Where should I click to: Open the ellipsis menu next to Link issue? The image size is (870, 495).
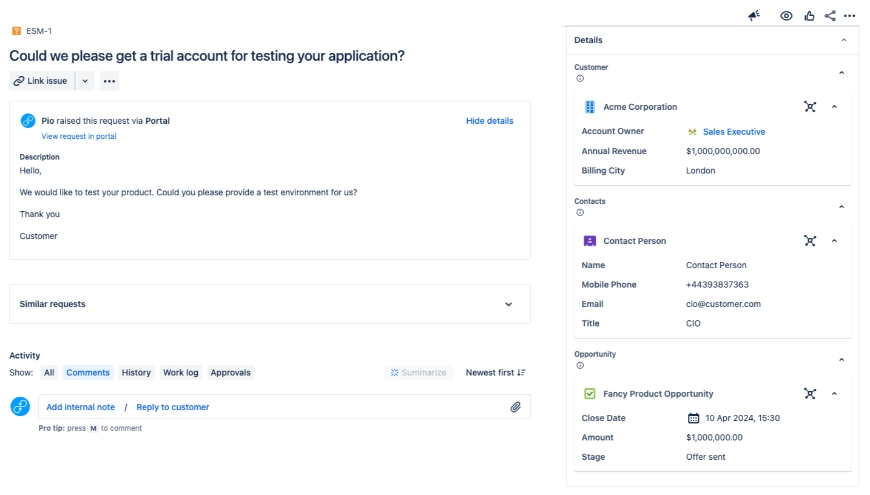(109, 81)
